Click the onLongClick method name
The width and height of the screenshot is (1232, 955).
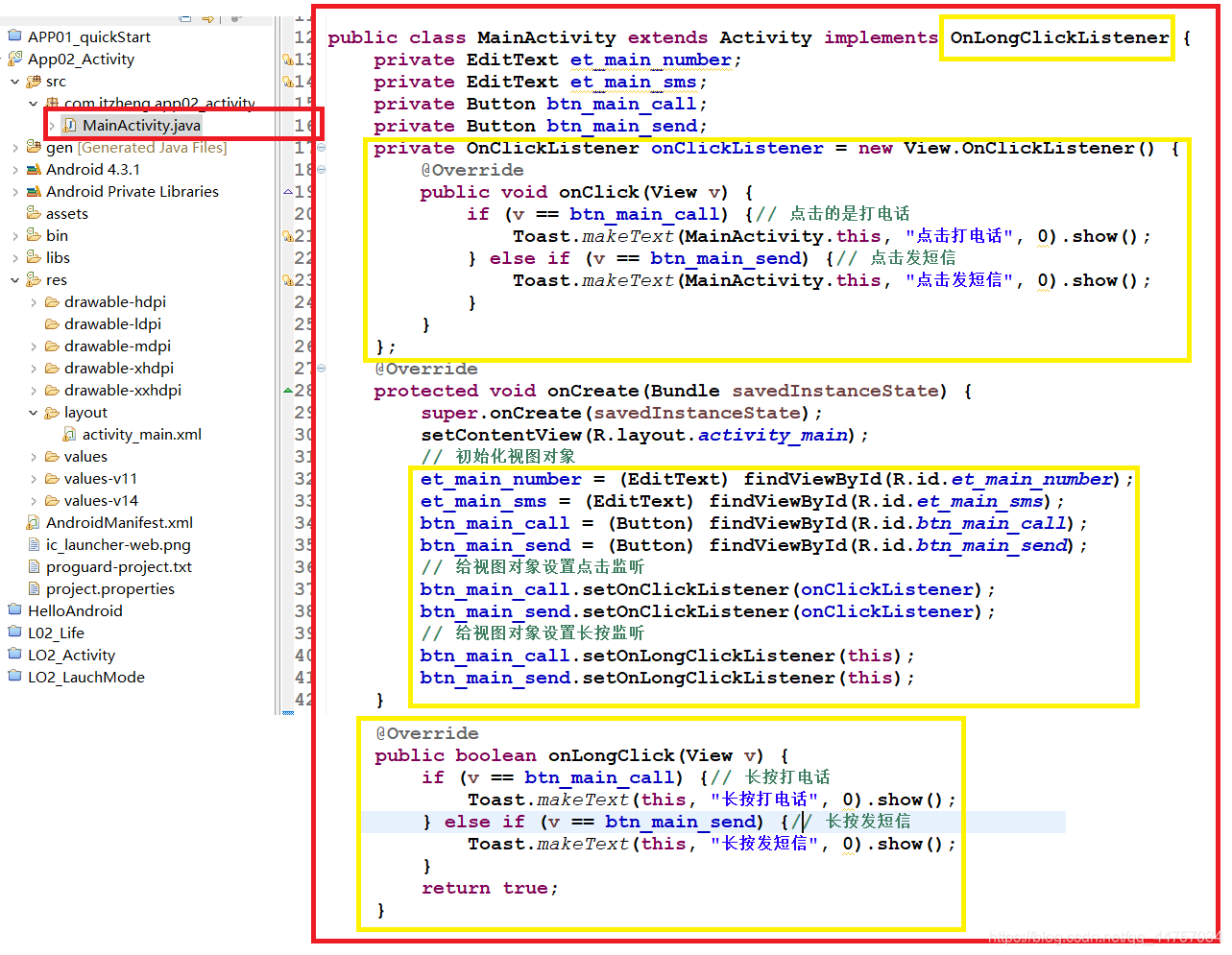coord(612,755)
